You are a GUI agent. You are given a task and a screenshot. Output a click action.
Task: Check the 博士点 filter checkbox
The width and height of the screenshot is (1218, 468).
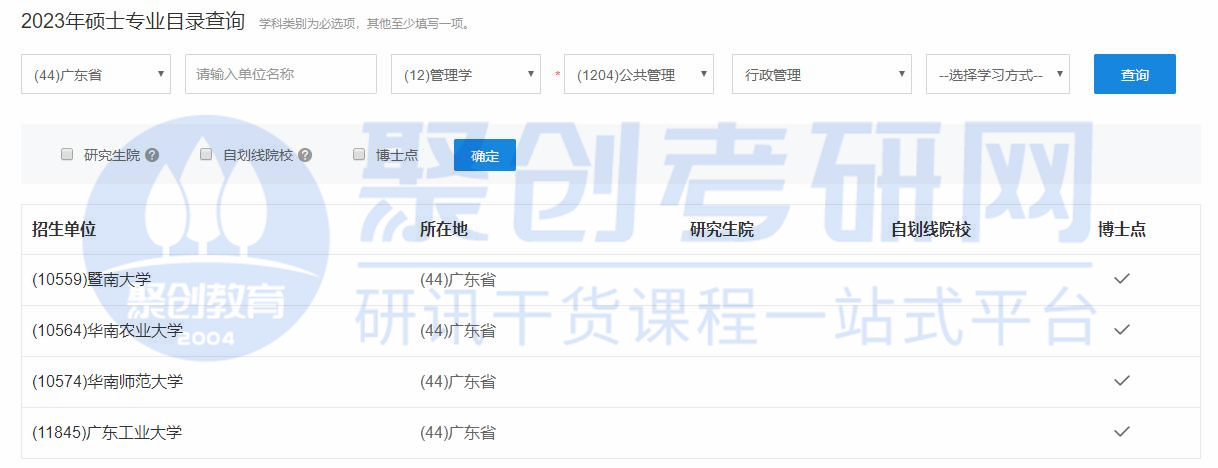pyautogui.click(x=359, y=155)
